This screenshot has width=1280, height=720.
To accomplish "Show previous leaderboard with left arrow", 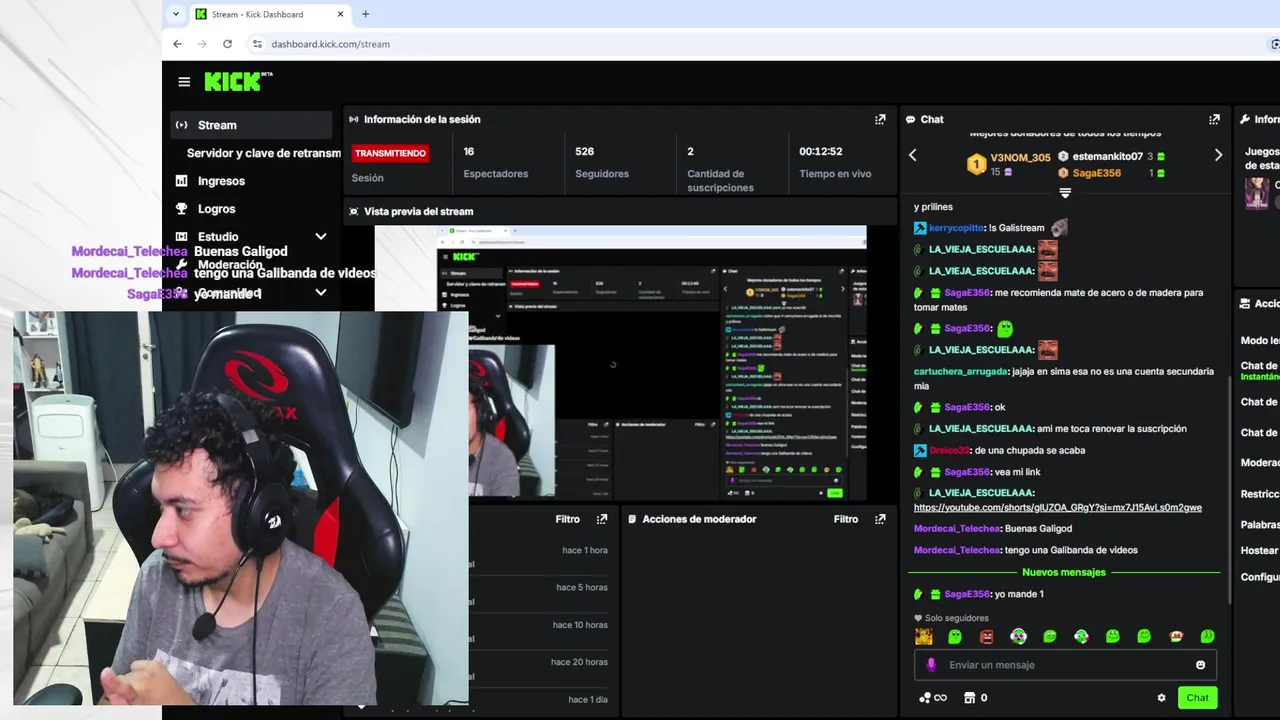I will (x=912, y=155).
